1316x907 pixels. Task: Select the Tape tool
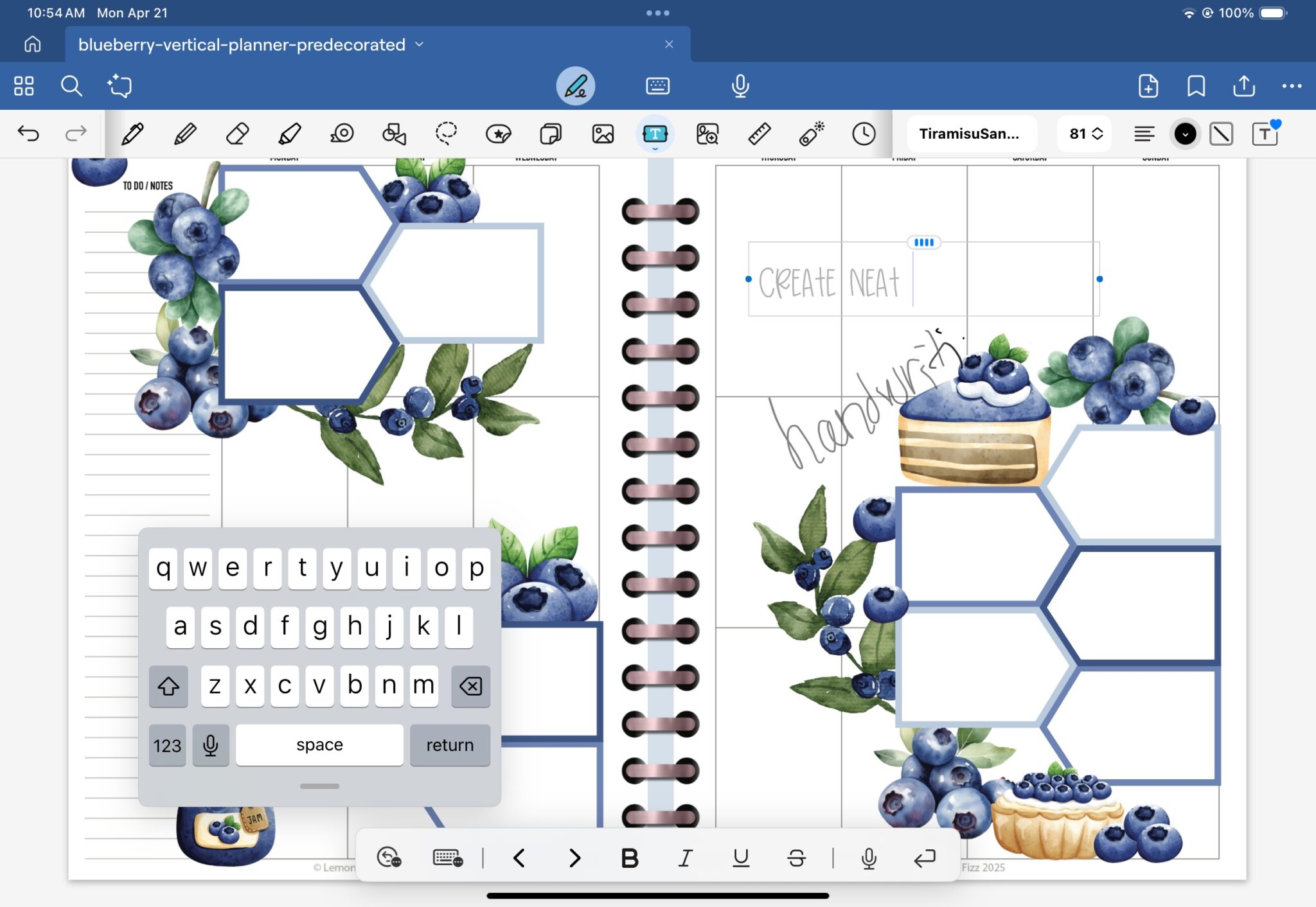click(343, 134)
